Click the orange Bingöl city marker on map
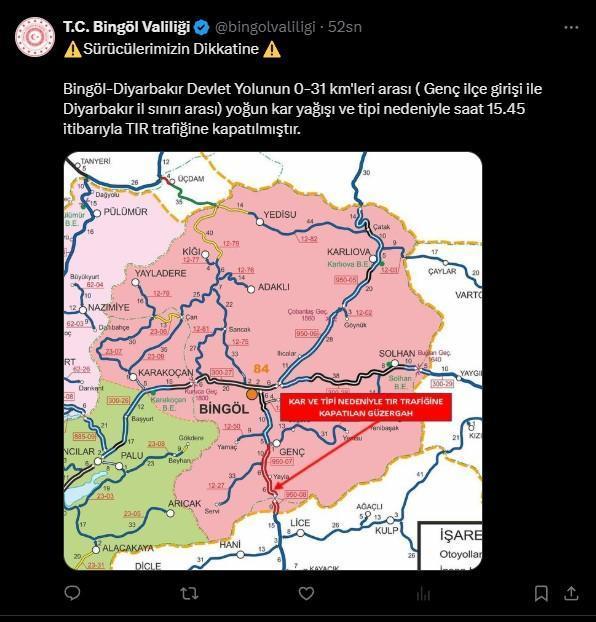 [x=252, y=394]
